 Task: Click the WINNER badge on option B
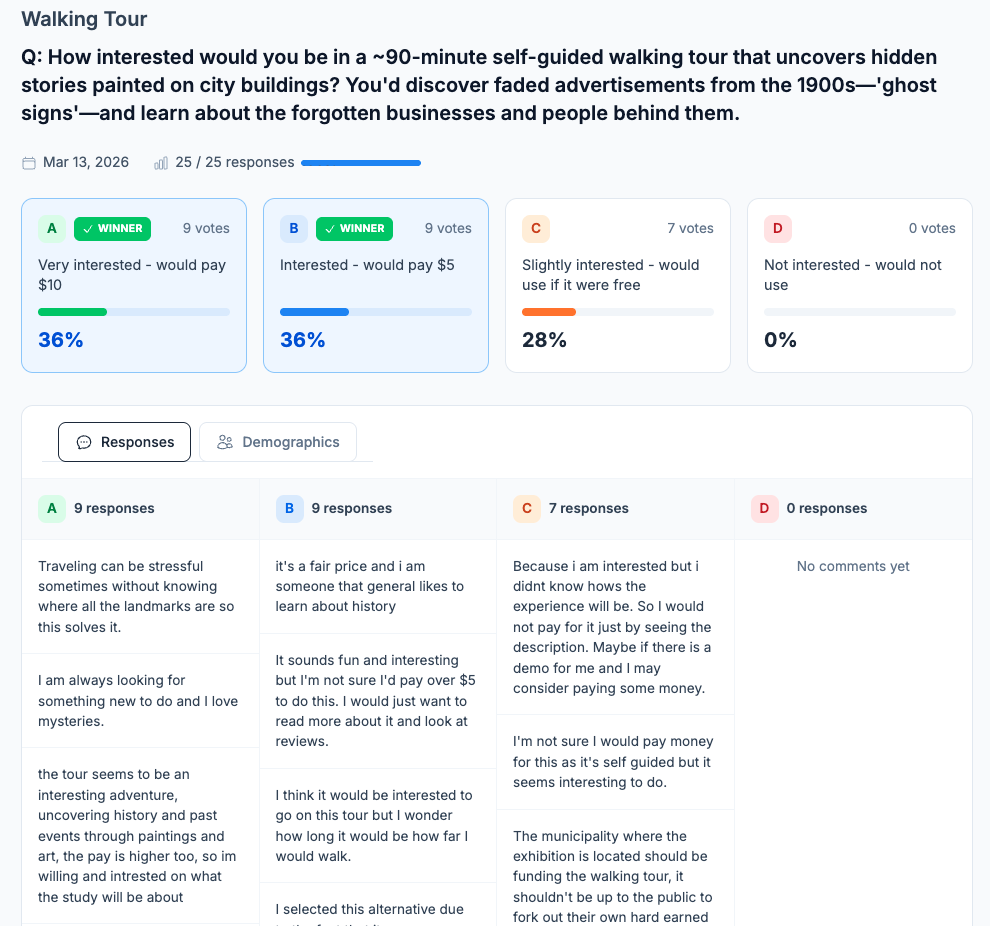354,229
